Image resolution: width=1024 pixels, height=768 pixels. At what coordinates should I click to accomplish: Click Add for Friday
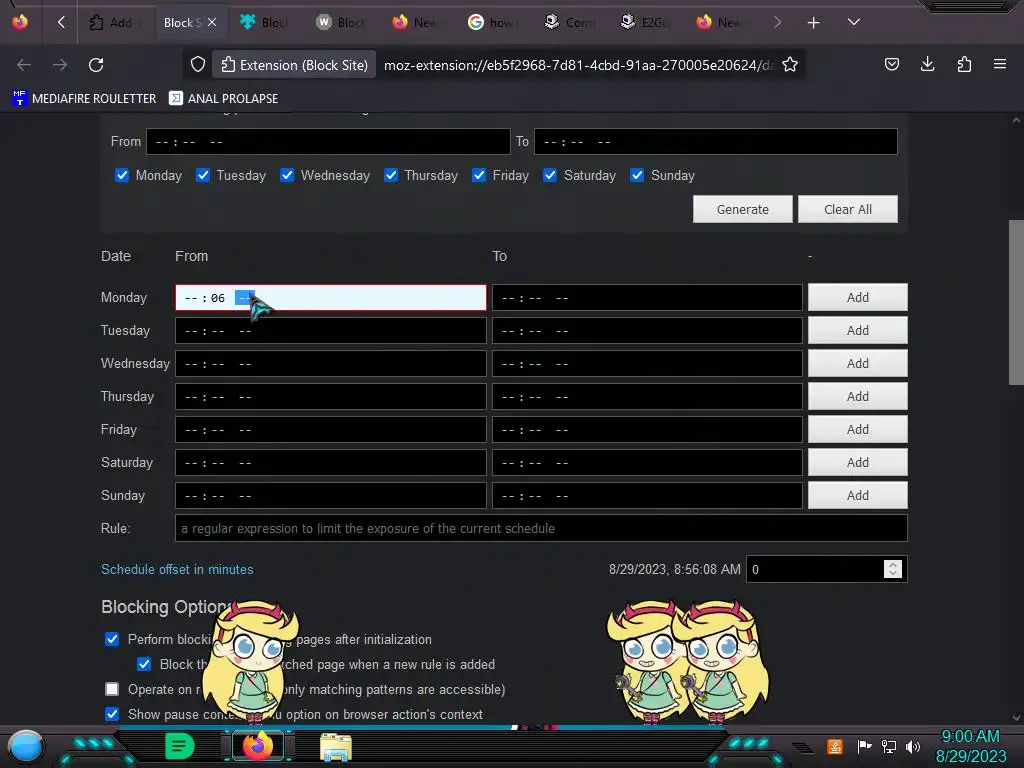(857, 429)
